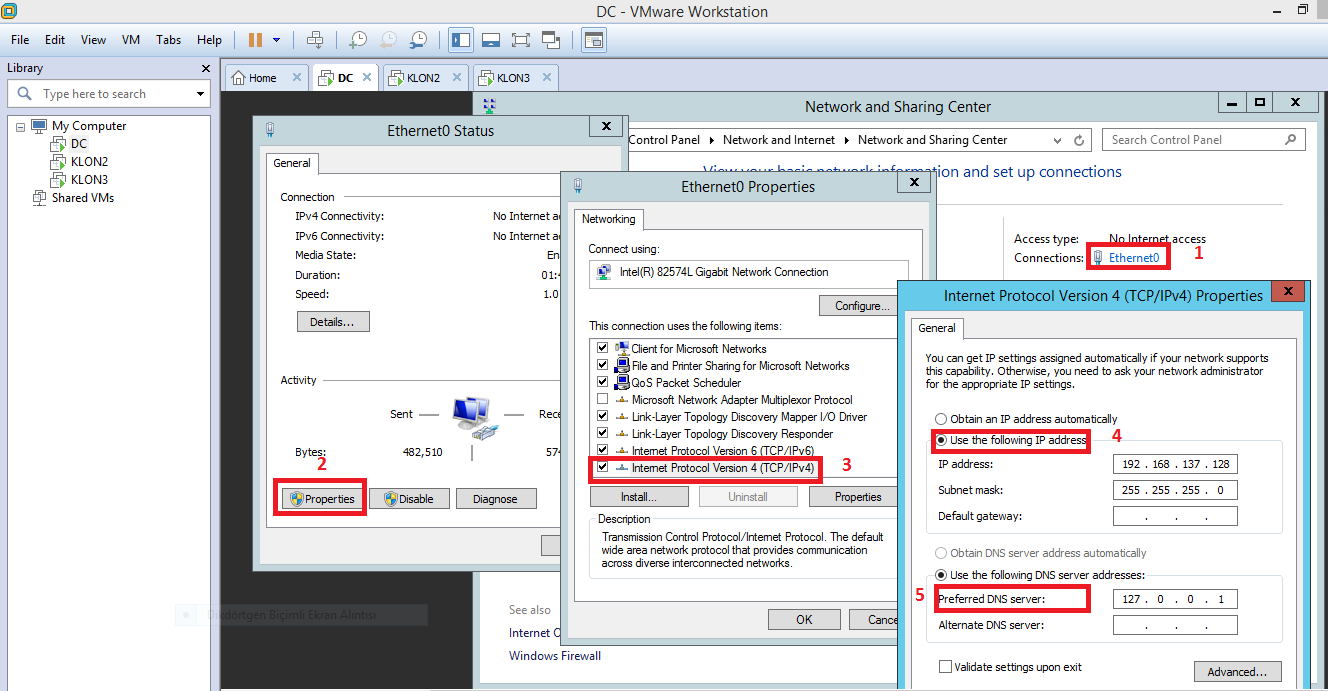Open the VM menu
The height and width of the screenshot is (691, 1328).
pyautogui.click(x=131, y=40)
